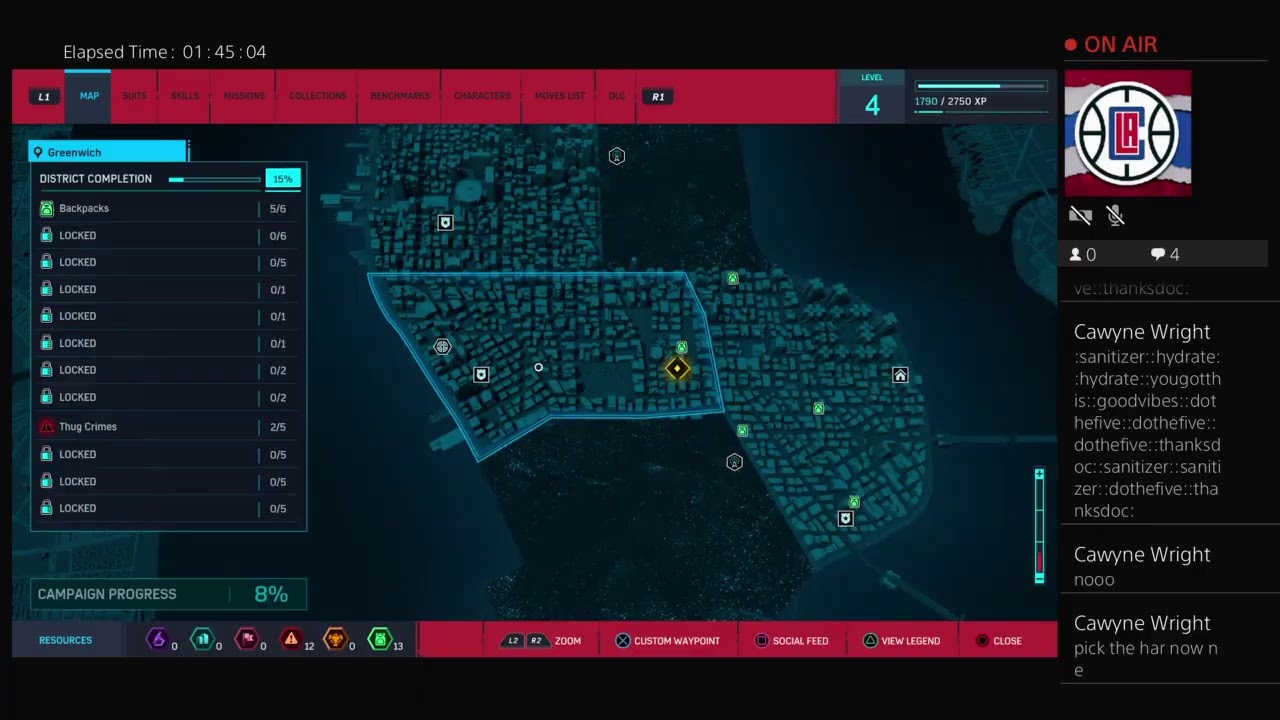Click the plus at top of zoom slider
Image resolution: width=1280 pixels, height=720 pixels.
click(1040, 474)
